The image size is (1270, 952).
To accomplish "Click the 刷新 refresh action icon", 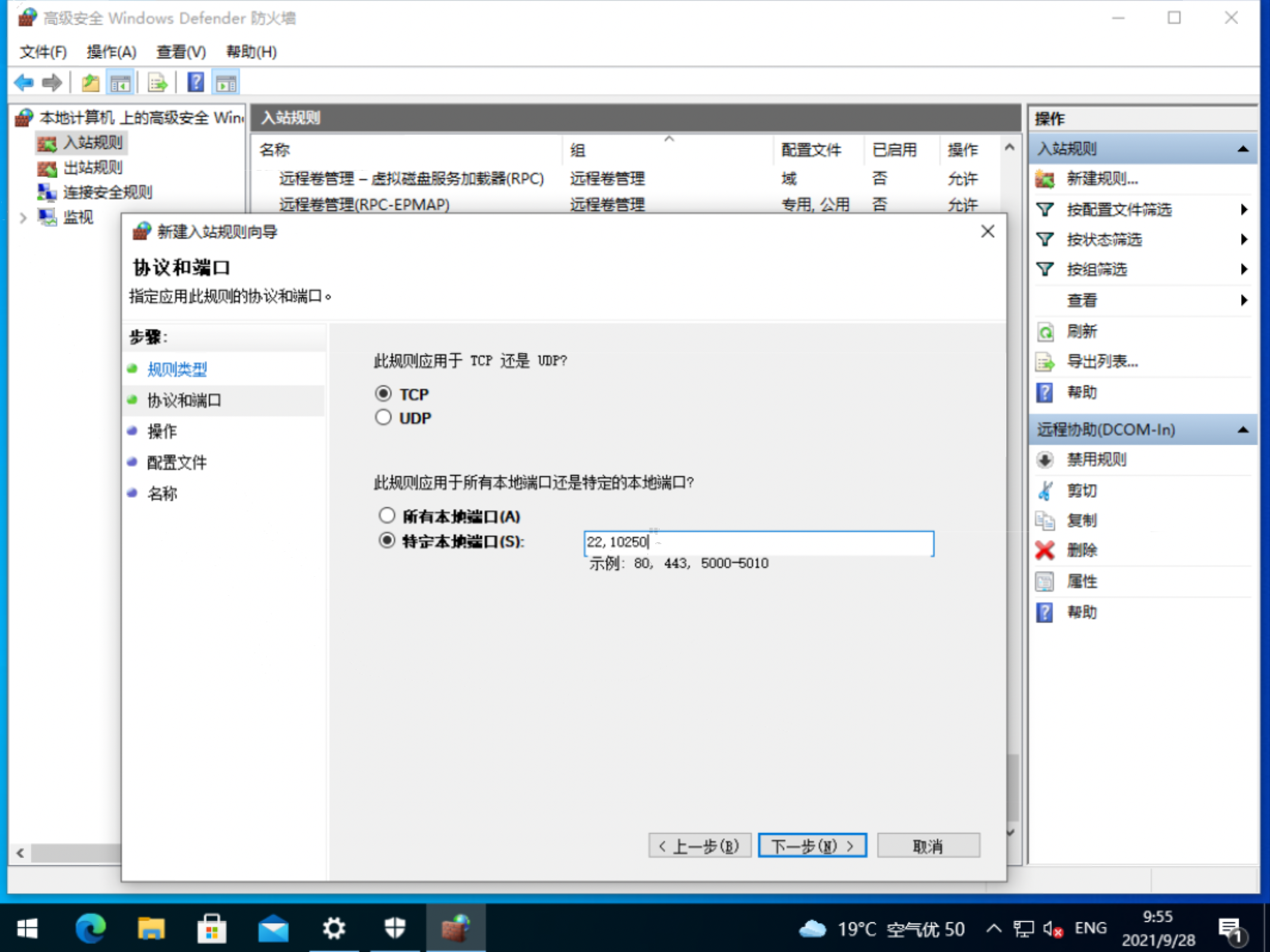I will [1045, 331].
